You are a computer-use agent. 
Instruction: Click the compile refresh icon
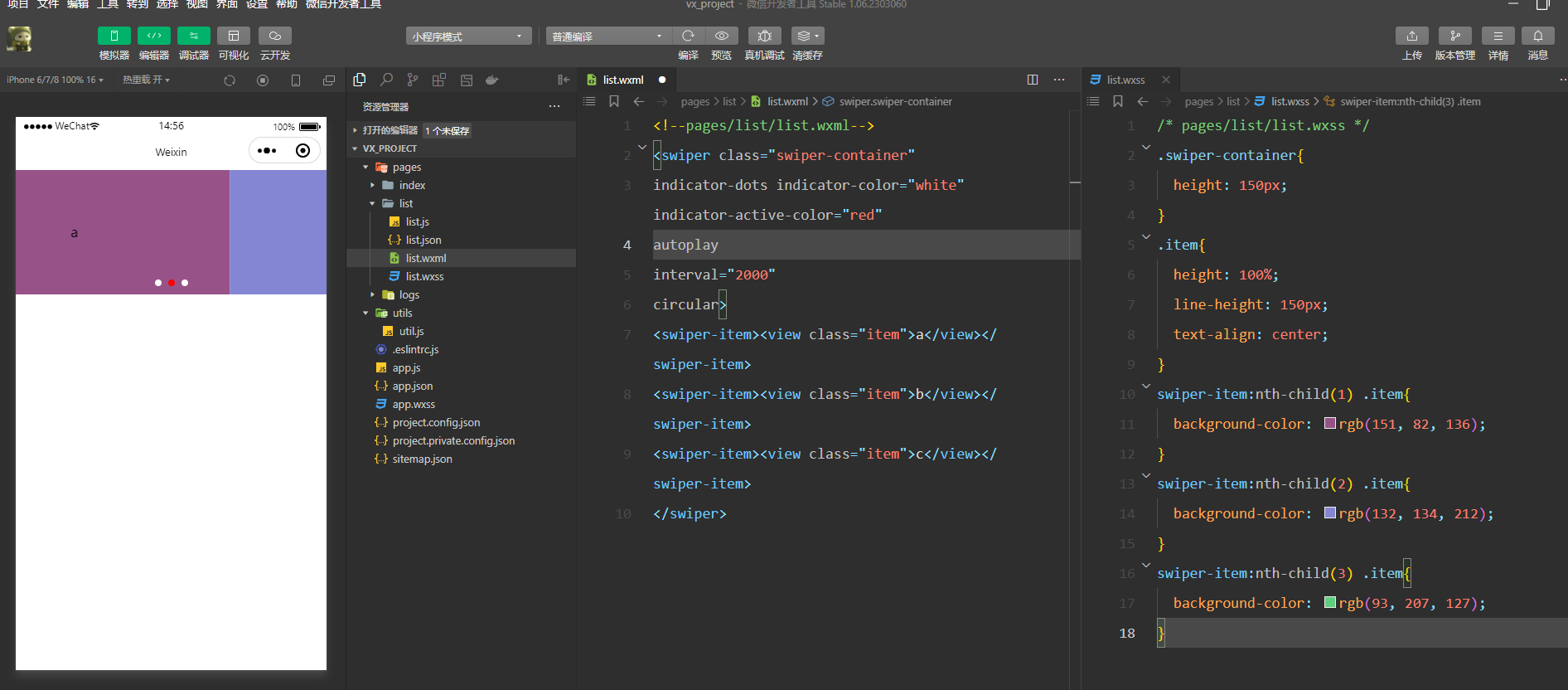point(688,36)
